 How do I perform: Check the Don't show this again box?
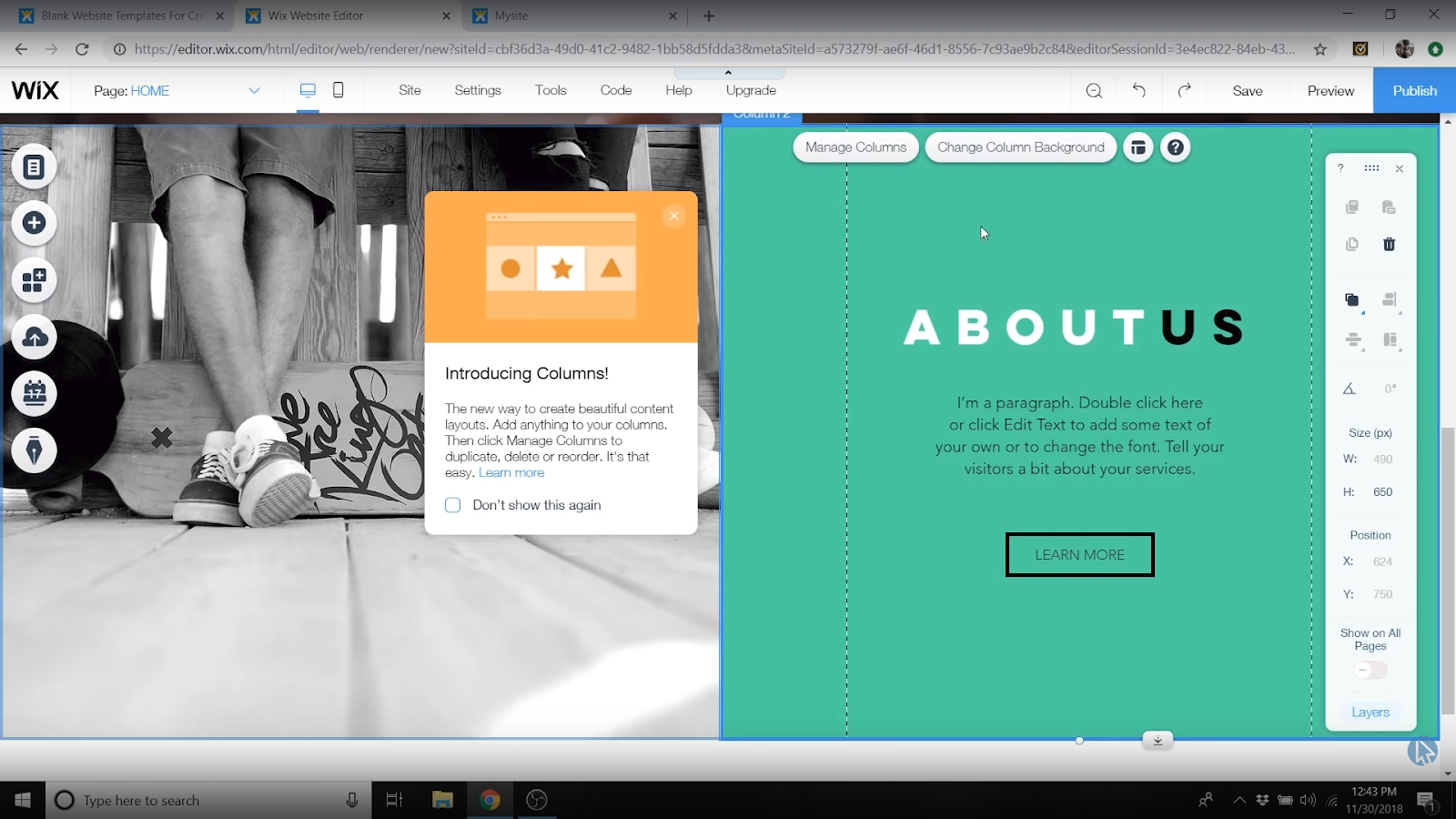pyautogui.click(x=453, y=505)
